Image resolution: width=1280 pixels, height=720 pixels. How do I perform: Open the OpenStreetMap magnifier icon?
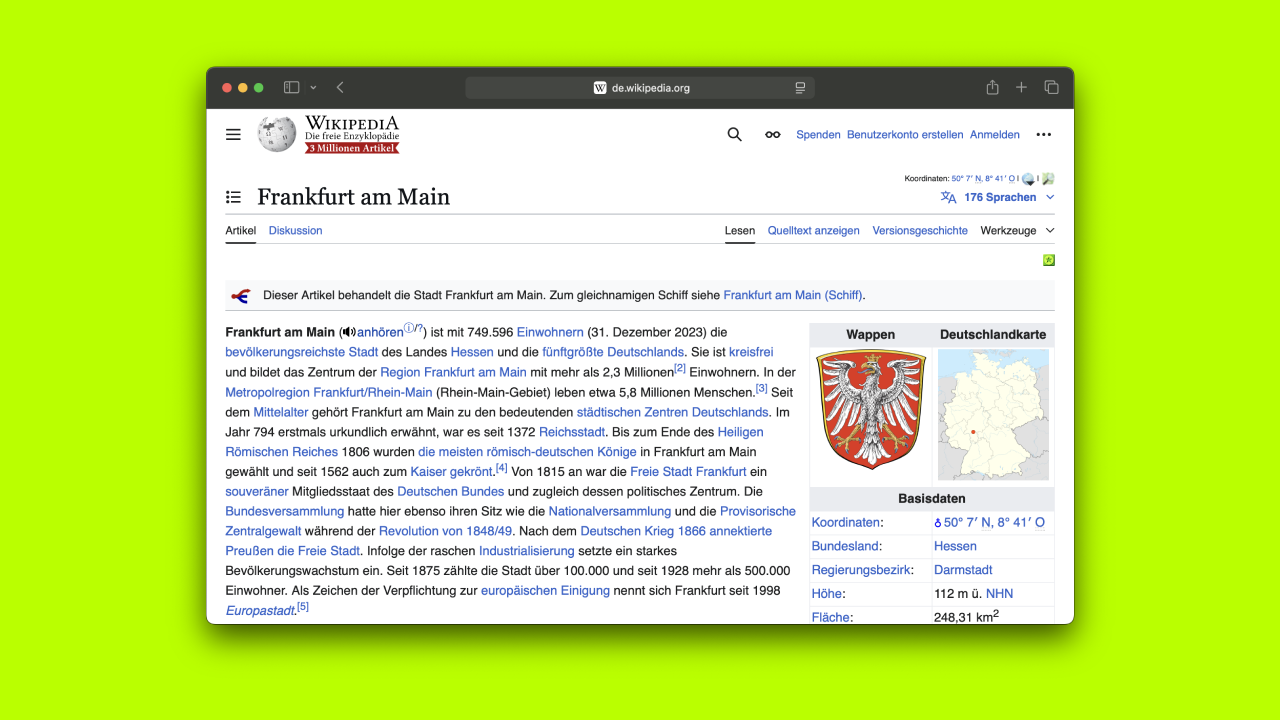1048,178
